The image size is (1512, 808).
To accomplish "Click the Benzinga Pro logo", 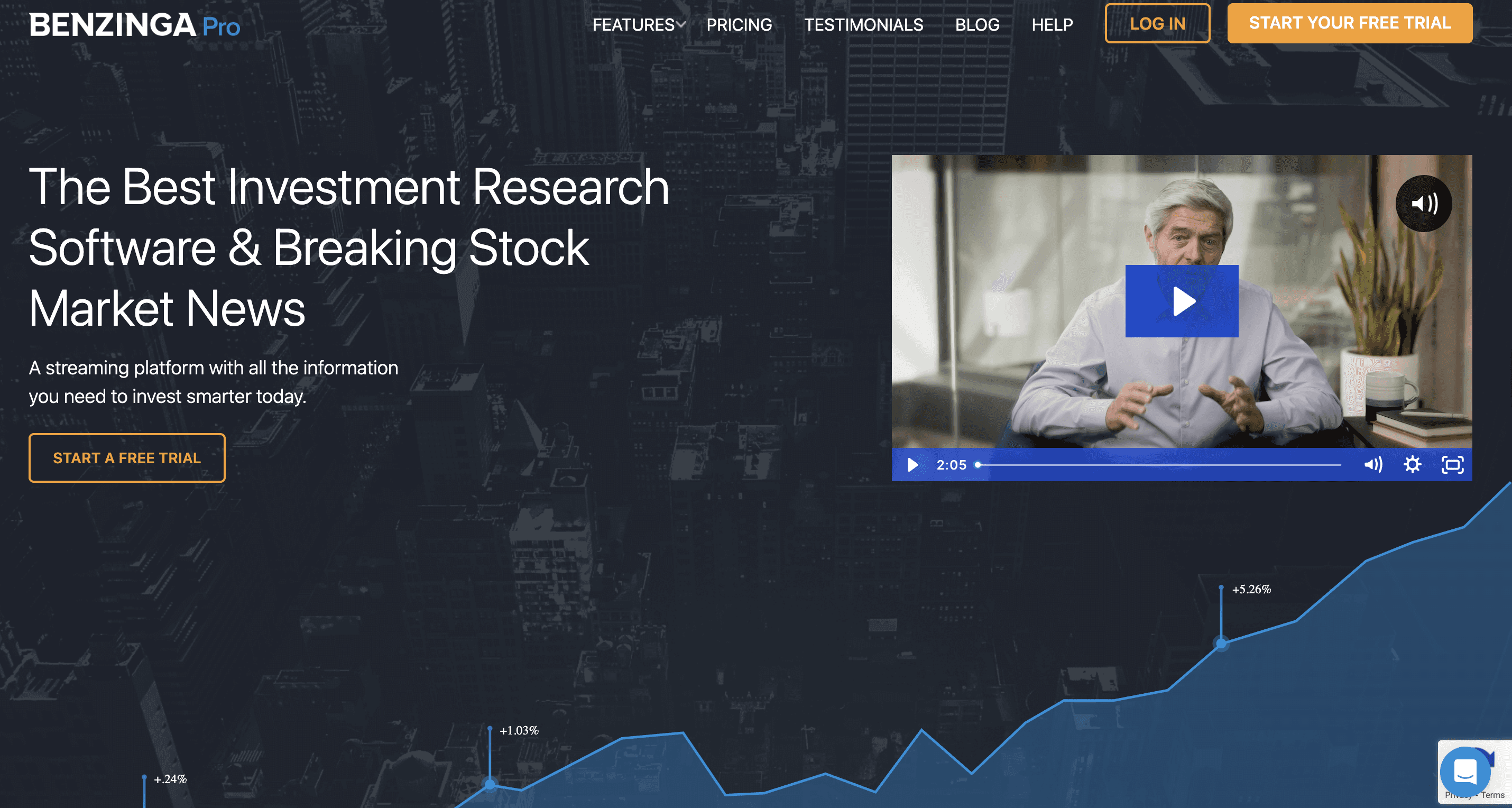I will click(134, 25).
